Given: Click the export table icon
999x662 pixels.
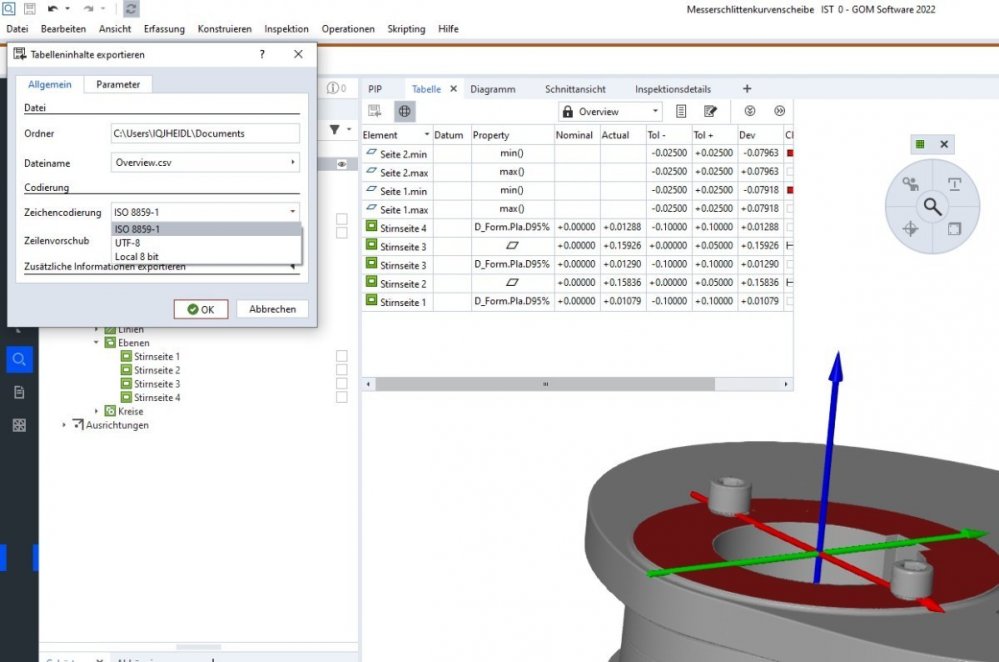Looking at the screenshot, I should click(375, 111).
